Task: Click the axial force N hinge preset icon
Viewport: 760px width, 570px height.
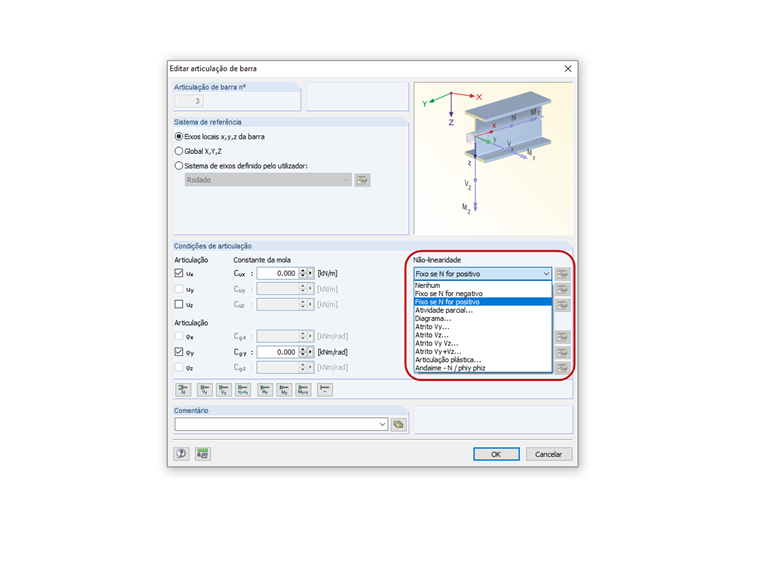Action: tap(183, 389)
